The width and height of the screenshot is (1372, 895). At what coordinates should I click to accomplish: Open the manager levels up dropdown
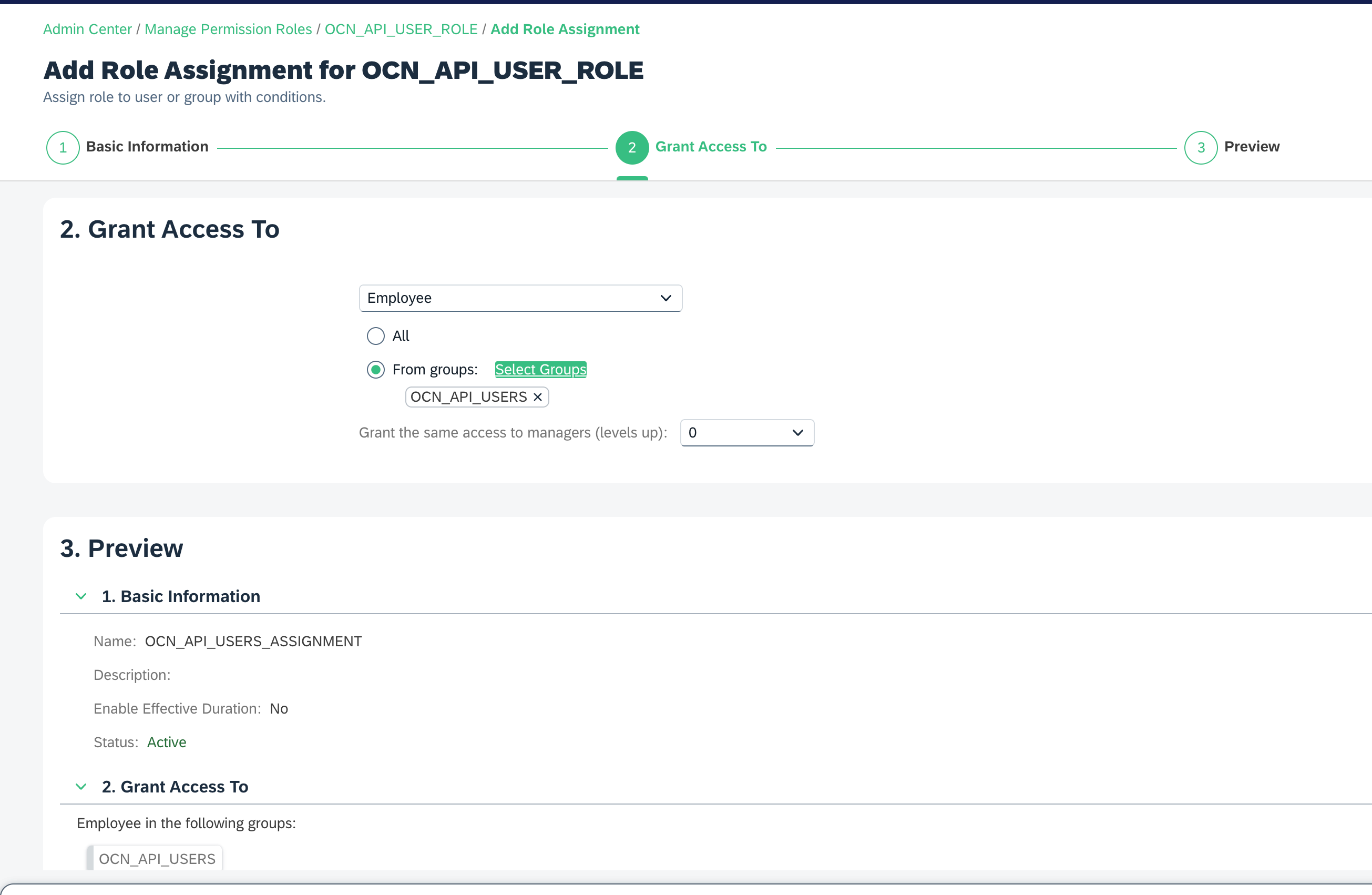[746, 432]
